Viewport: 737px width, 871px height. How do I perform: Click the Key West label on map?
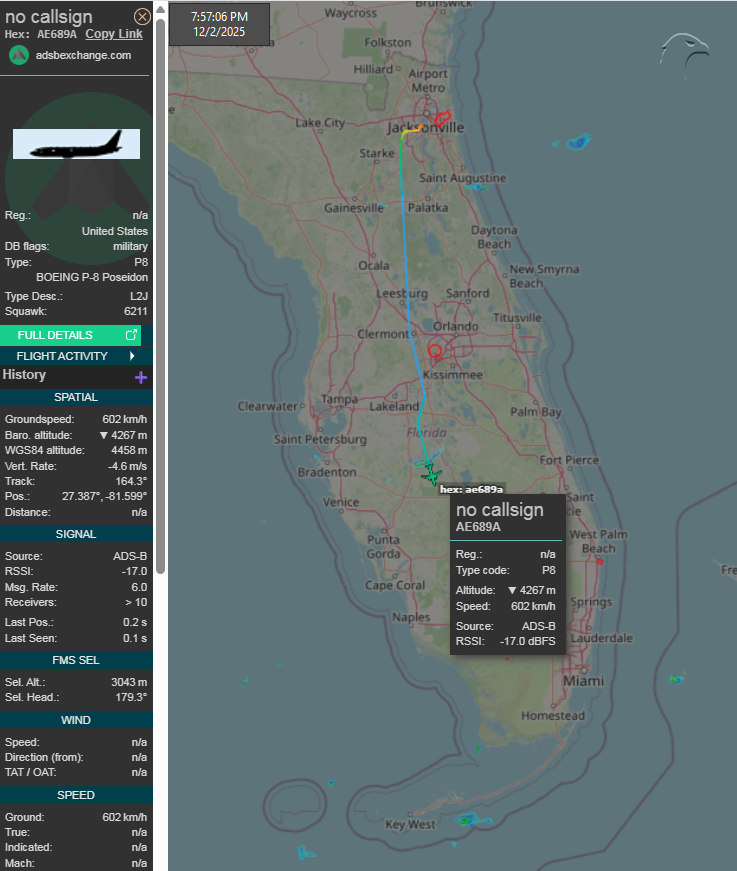(x=410, y=824)
